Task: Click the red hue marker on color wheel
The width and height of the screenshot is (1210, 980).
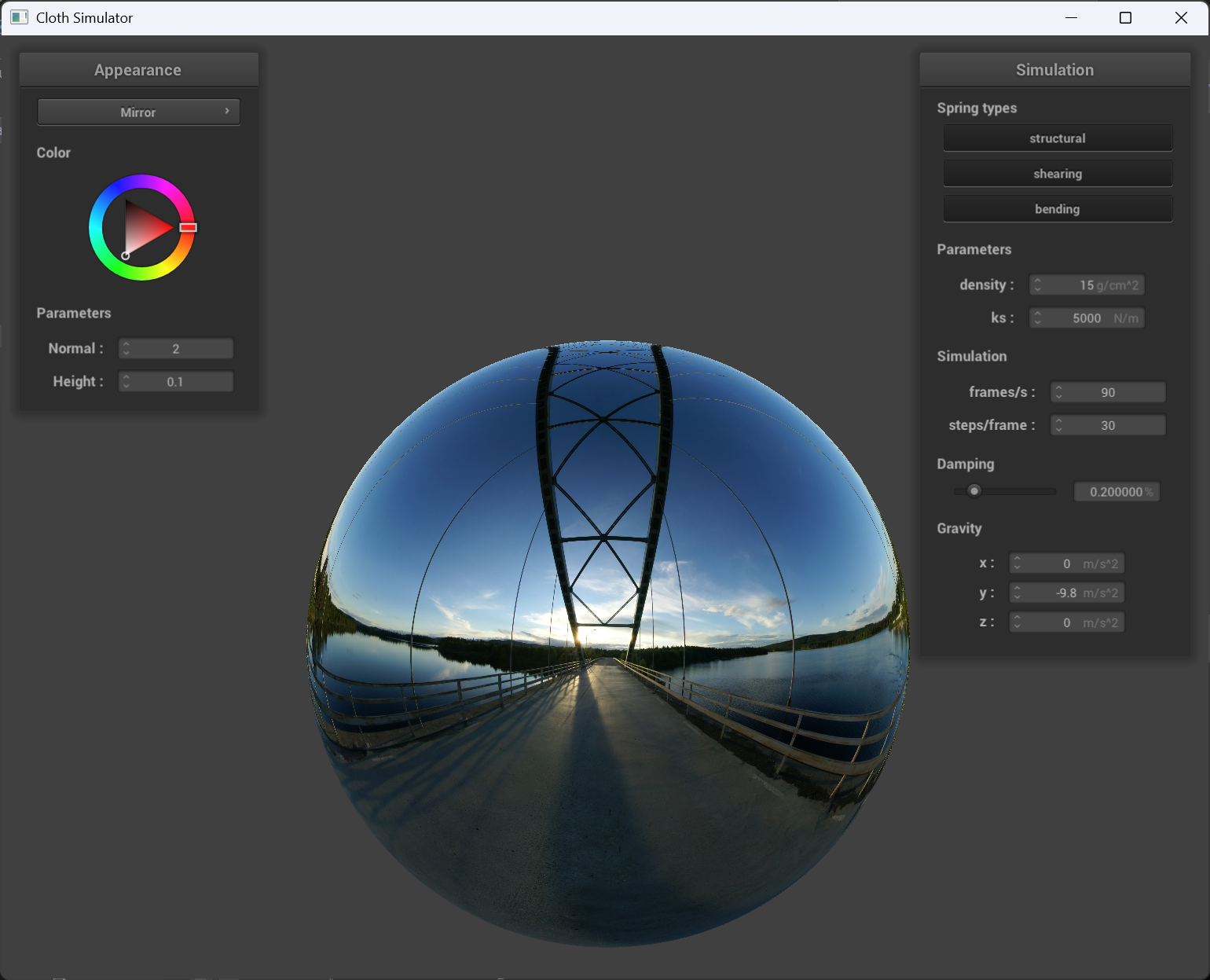Action: (188, 227)
